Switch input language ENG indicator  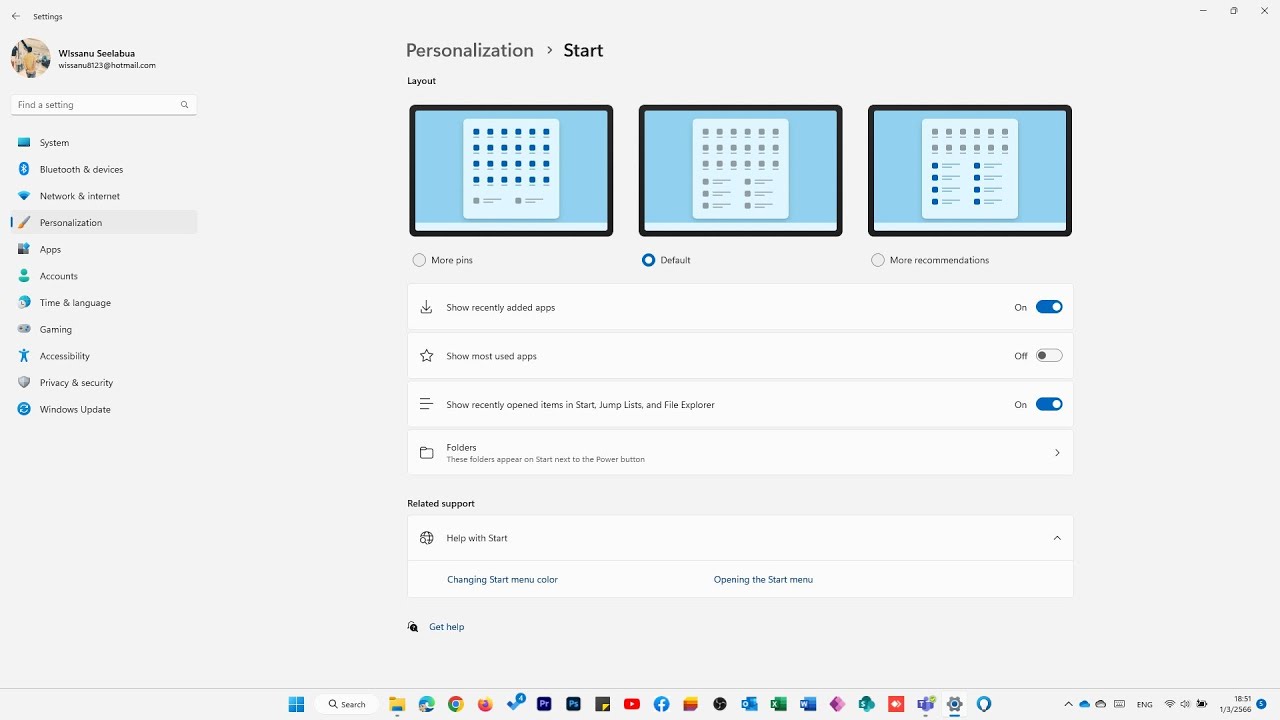pos(1145,705)
